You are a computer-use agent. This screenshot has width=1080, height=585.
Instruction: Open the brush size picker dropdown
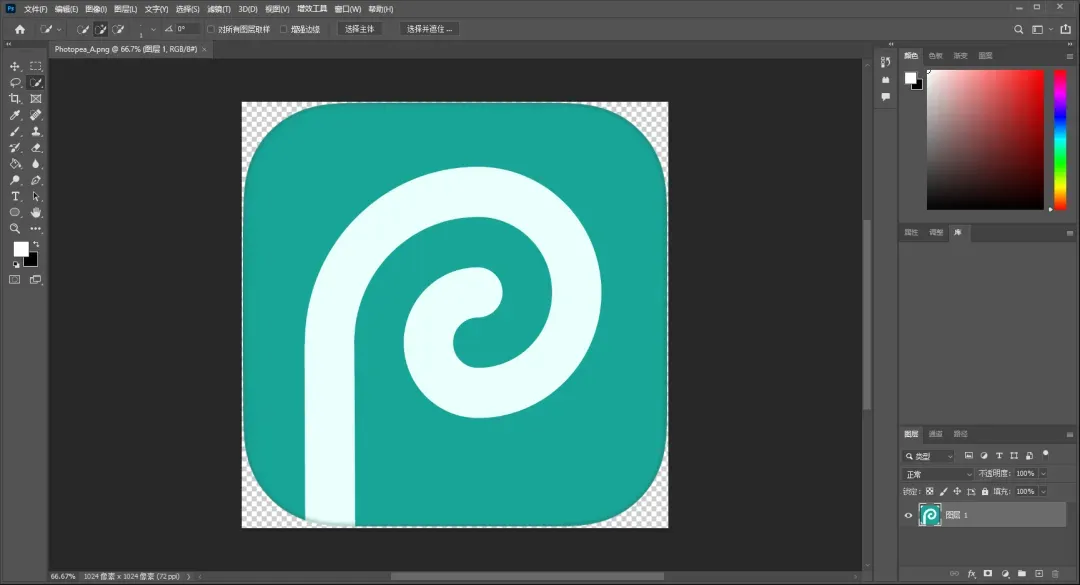[153, 30]
